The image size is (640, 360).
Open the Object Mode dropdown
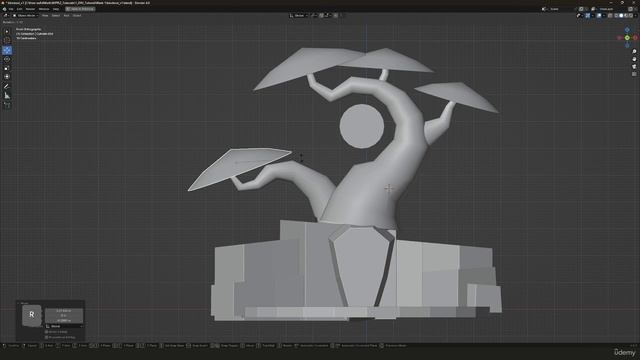point(25,16)
